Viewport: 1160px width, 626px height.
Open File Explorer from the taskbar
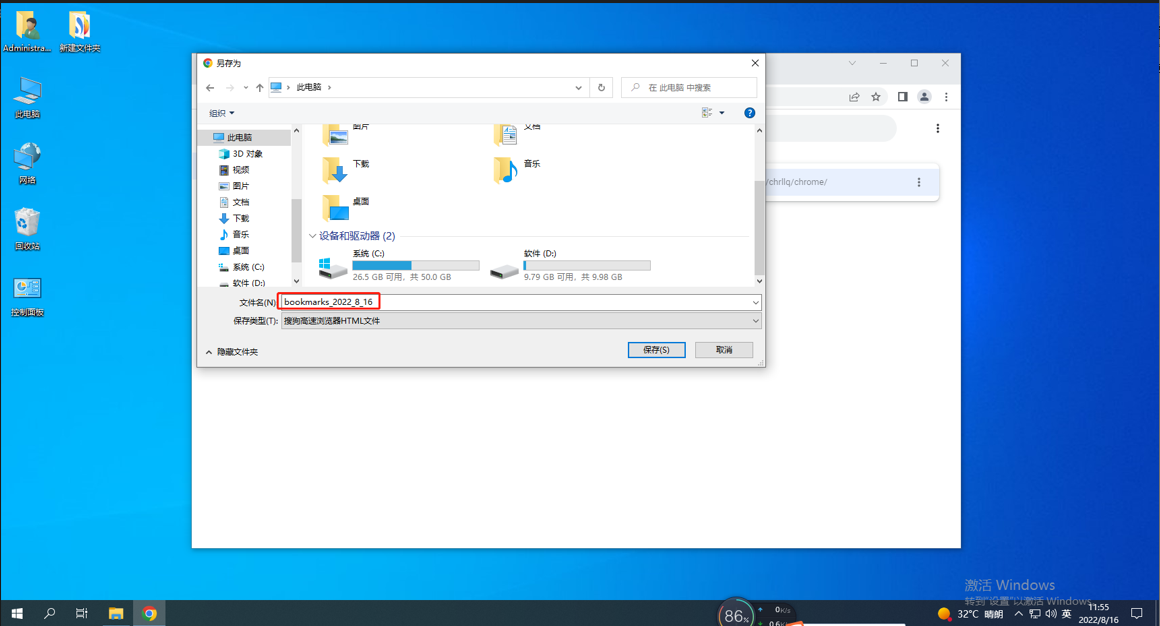click(116, 613)
